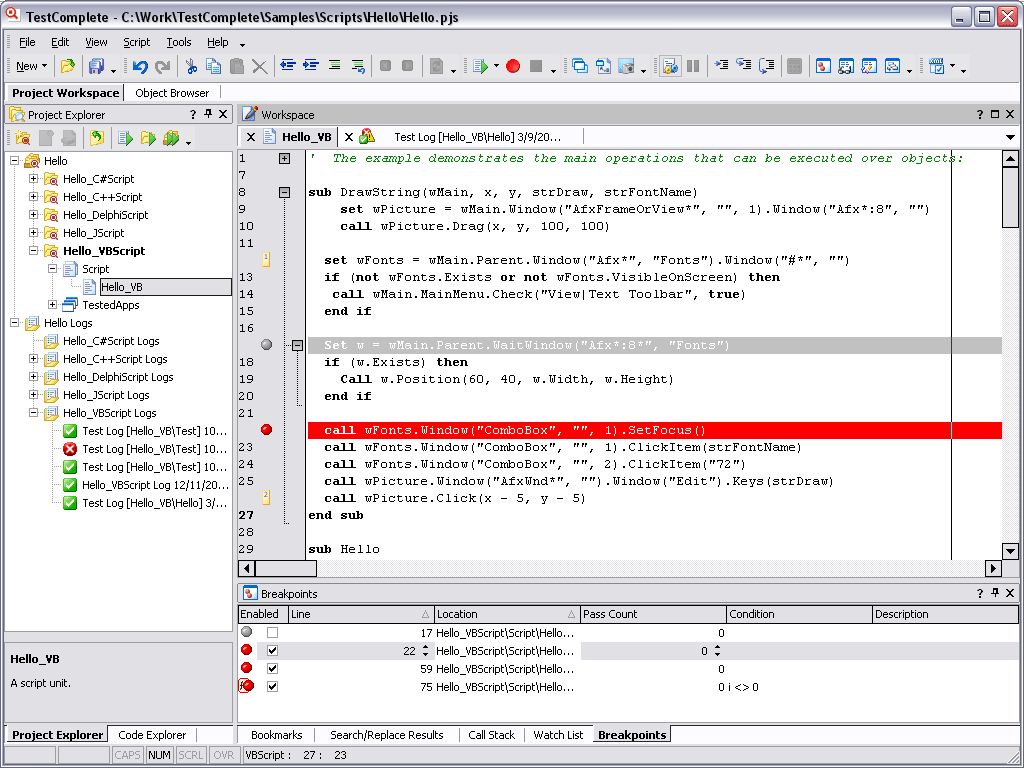Switch to the Code Explorer tab
Viewport: 1024px width, 768px height.
(x=152, y=735)
